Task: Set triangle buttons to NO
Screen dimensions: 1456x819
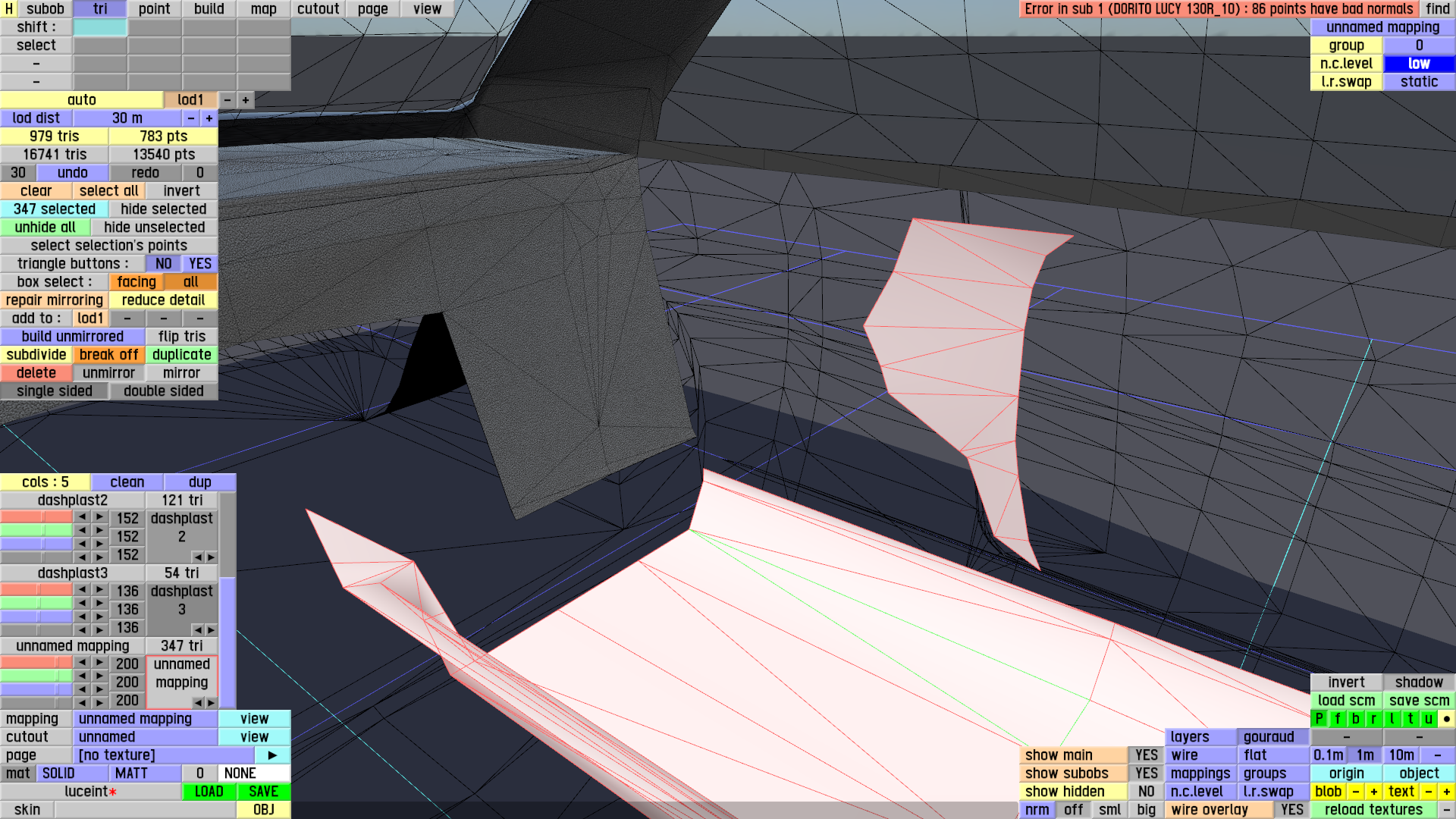Action: [163, 264]
